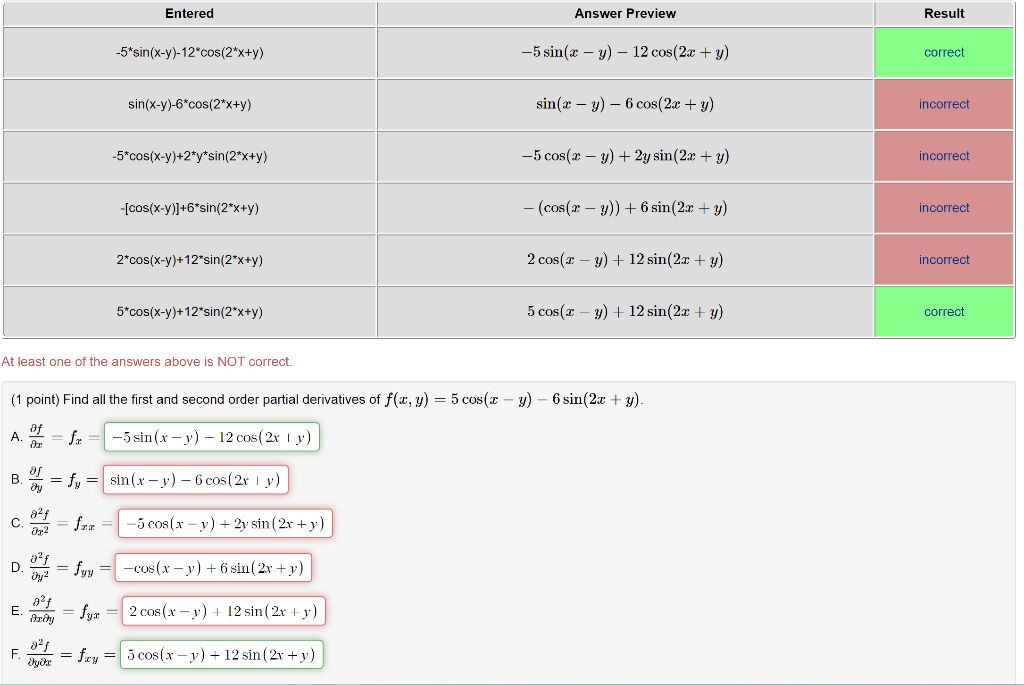Select the 'Entered' column header
Image resolution: width=1024 pixels, height=685 pixels.
[189, 14]
